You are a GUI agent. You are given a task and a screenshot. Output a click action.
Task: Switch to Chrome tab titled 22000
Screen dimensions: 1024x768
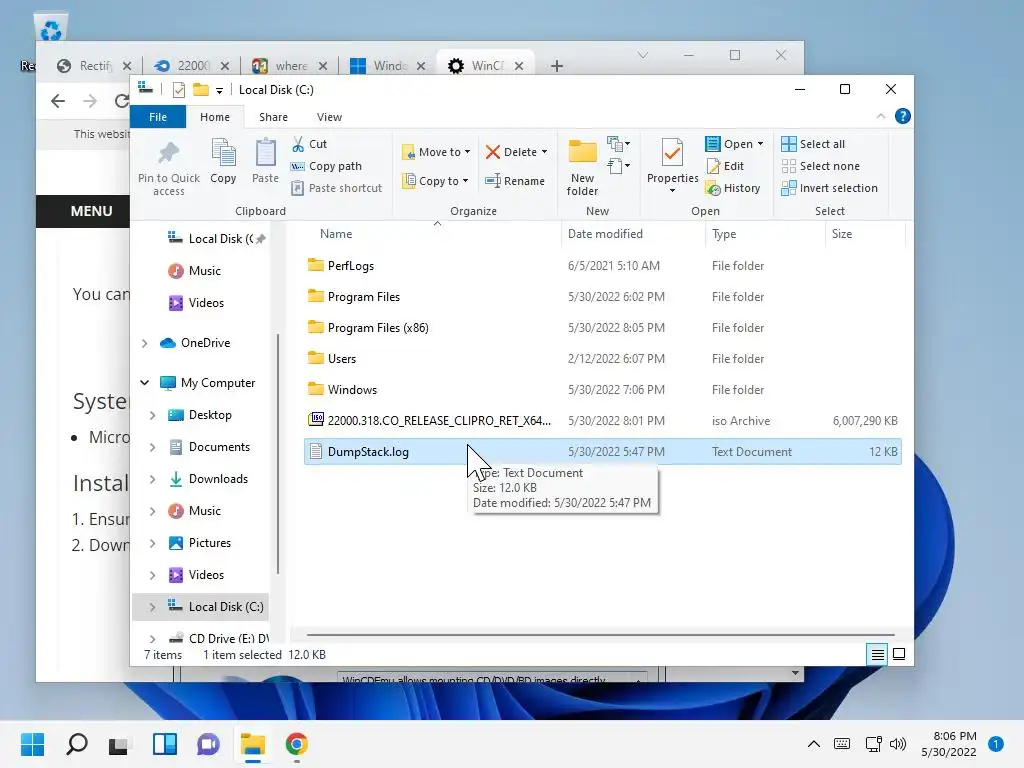point(191,65)
